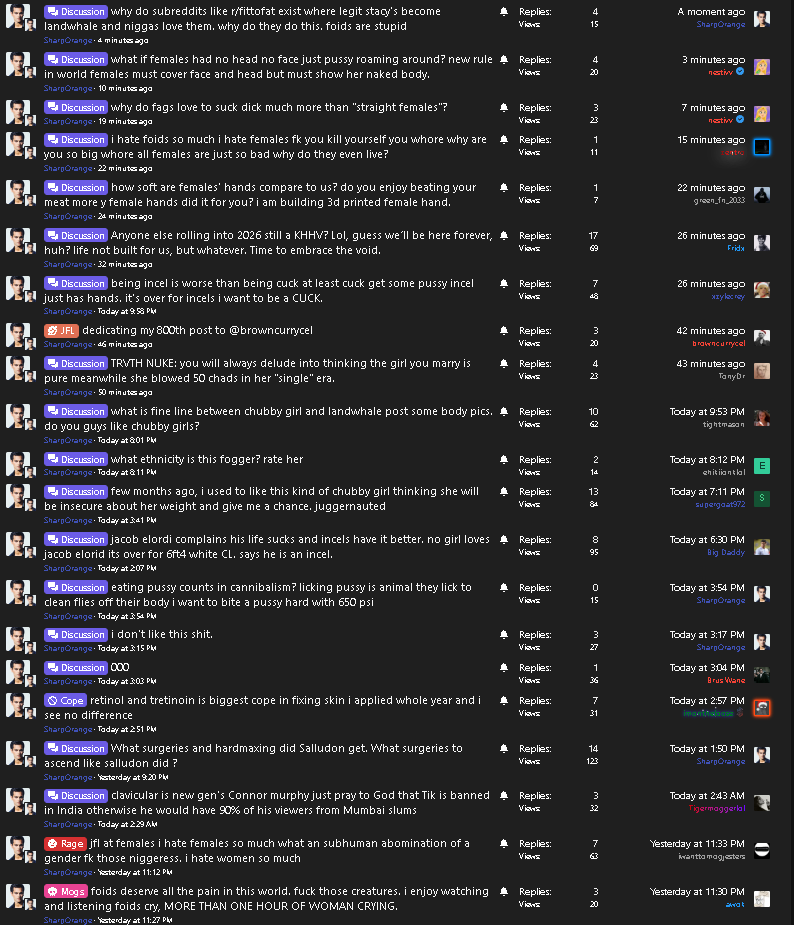Image resolution: width=794 pixels, height=925 pixels.
Task: Open nestivv's avatar on the 3 minutes ago row
Action: point(762,67)
